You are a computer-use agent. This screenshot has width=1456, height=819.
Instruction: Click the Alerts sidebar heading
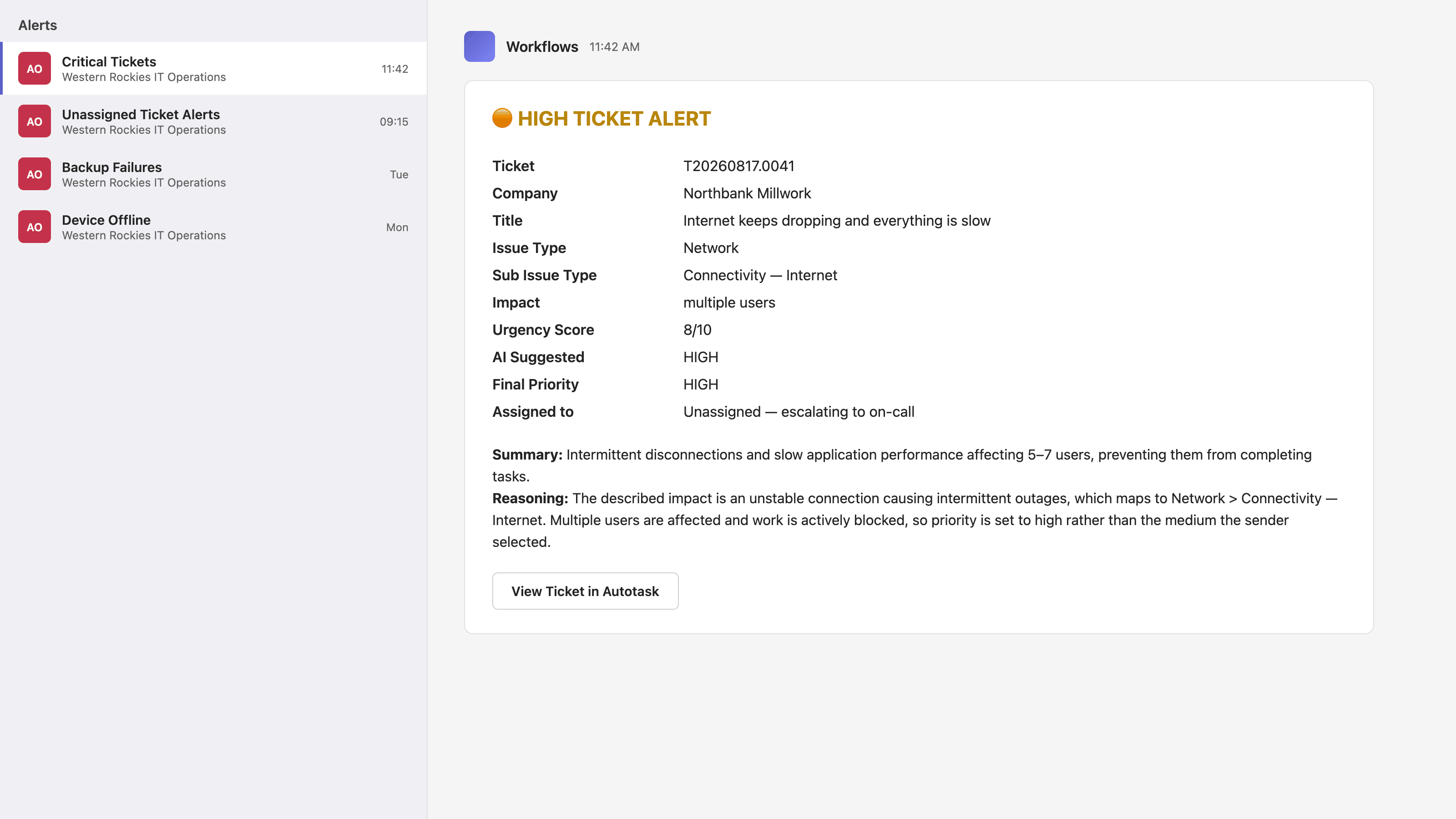[x=37, y=25]
